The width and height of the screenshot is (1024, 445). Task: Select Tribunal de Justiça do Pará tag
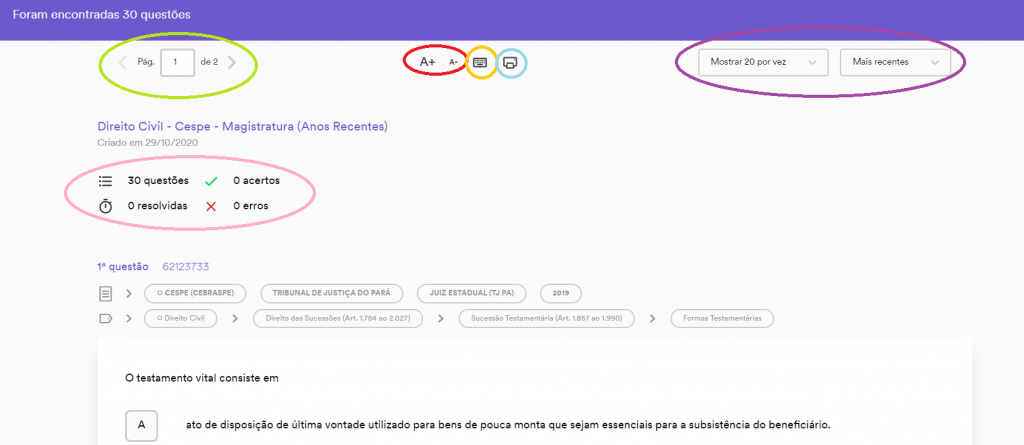tap(332, 293)
